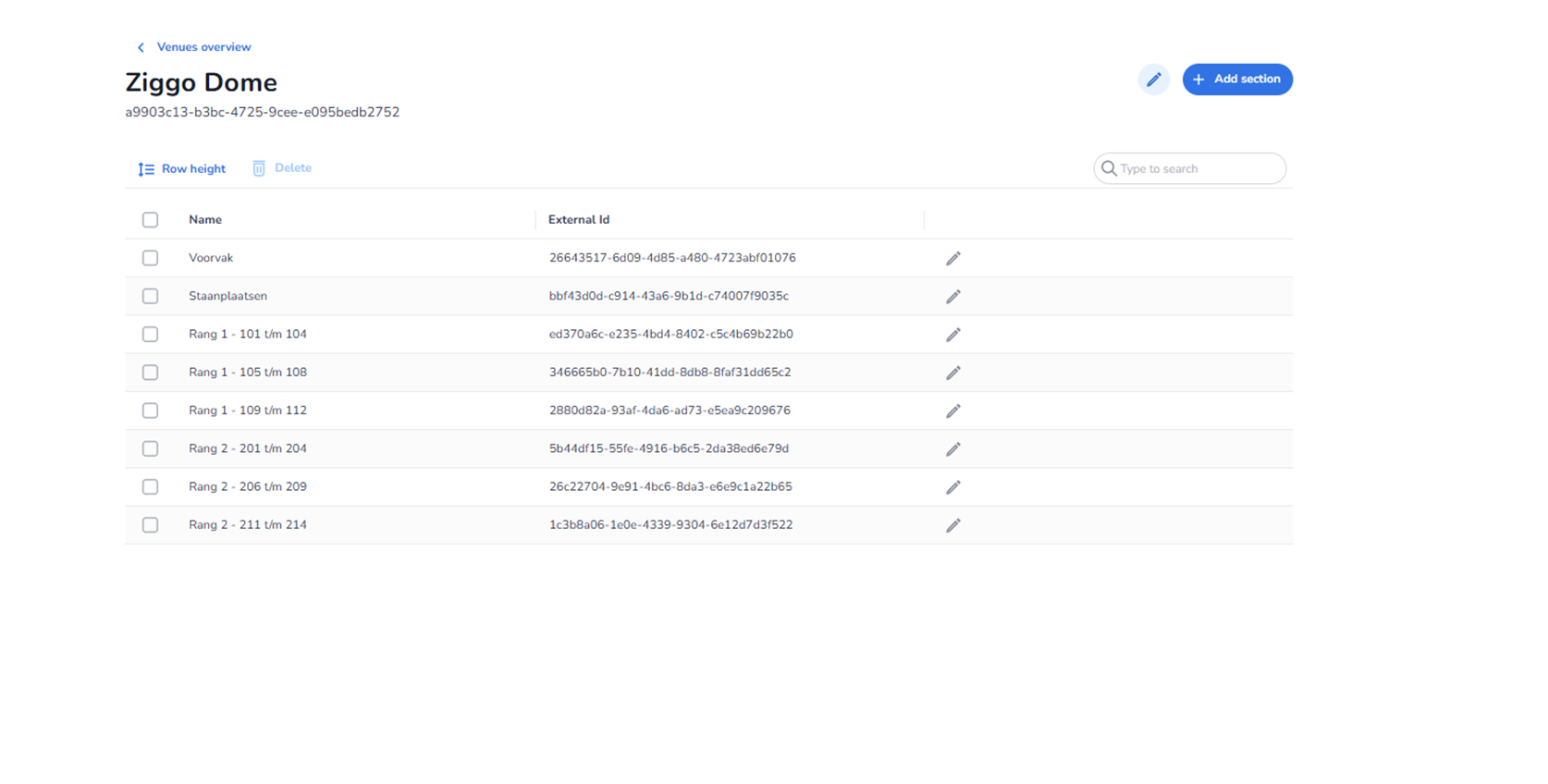This screenshot has height=784, width=1548.
Task: Click the edit pencil for Voorvak row
Action: [x=952, y=259]
